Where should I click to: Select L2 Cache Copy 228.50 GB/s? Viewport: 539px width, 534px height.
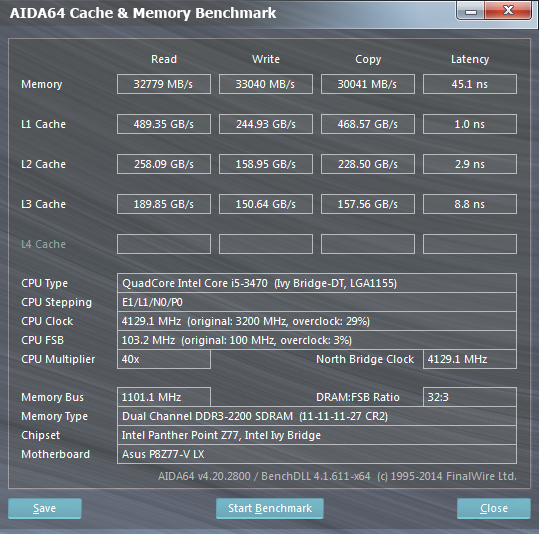[x=368, y=164]
